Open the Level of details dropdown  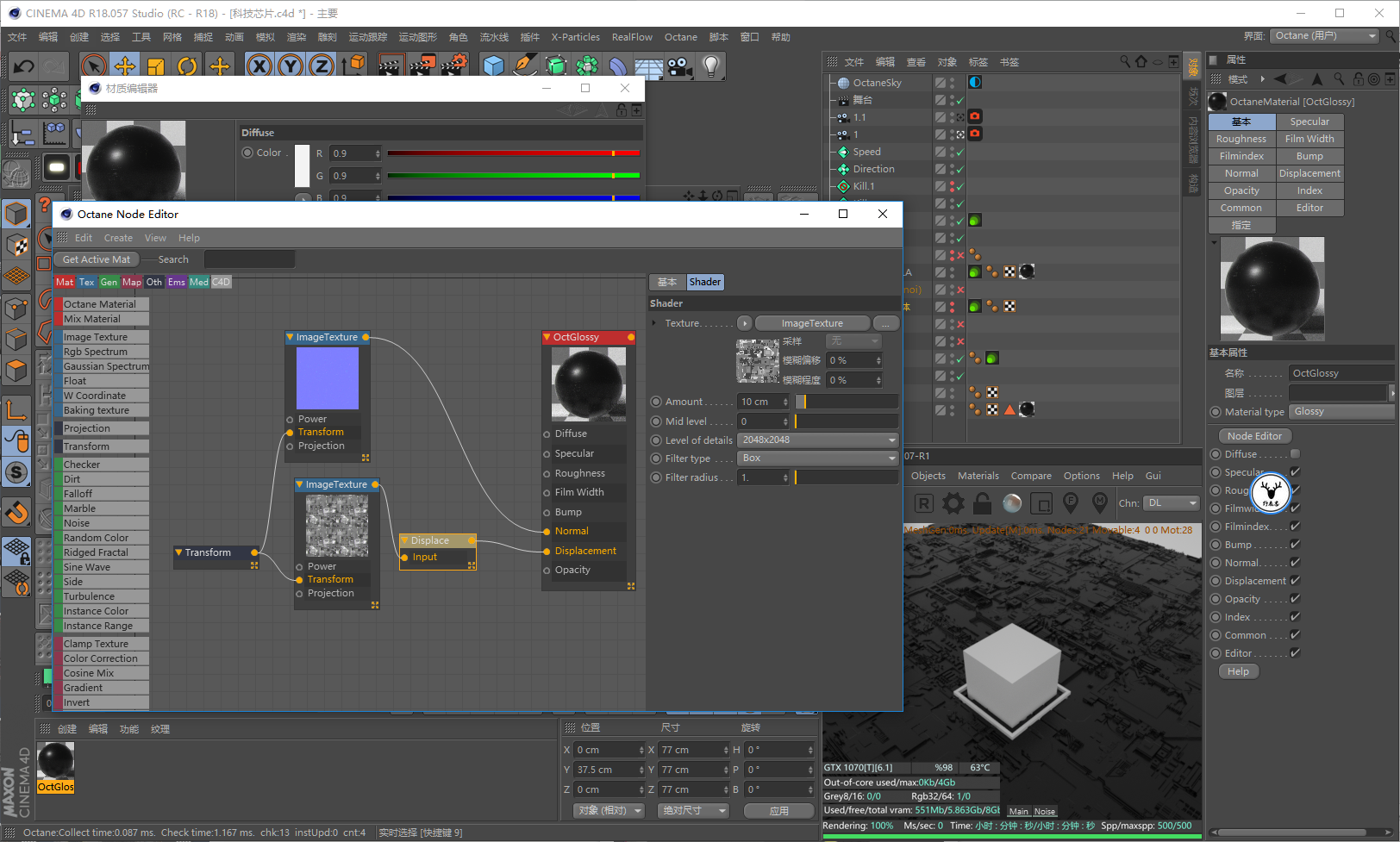(x=818, y=440)
